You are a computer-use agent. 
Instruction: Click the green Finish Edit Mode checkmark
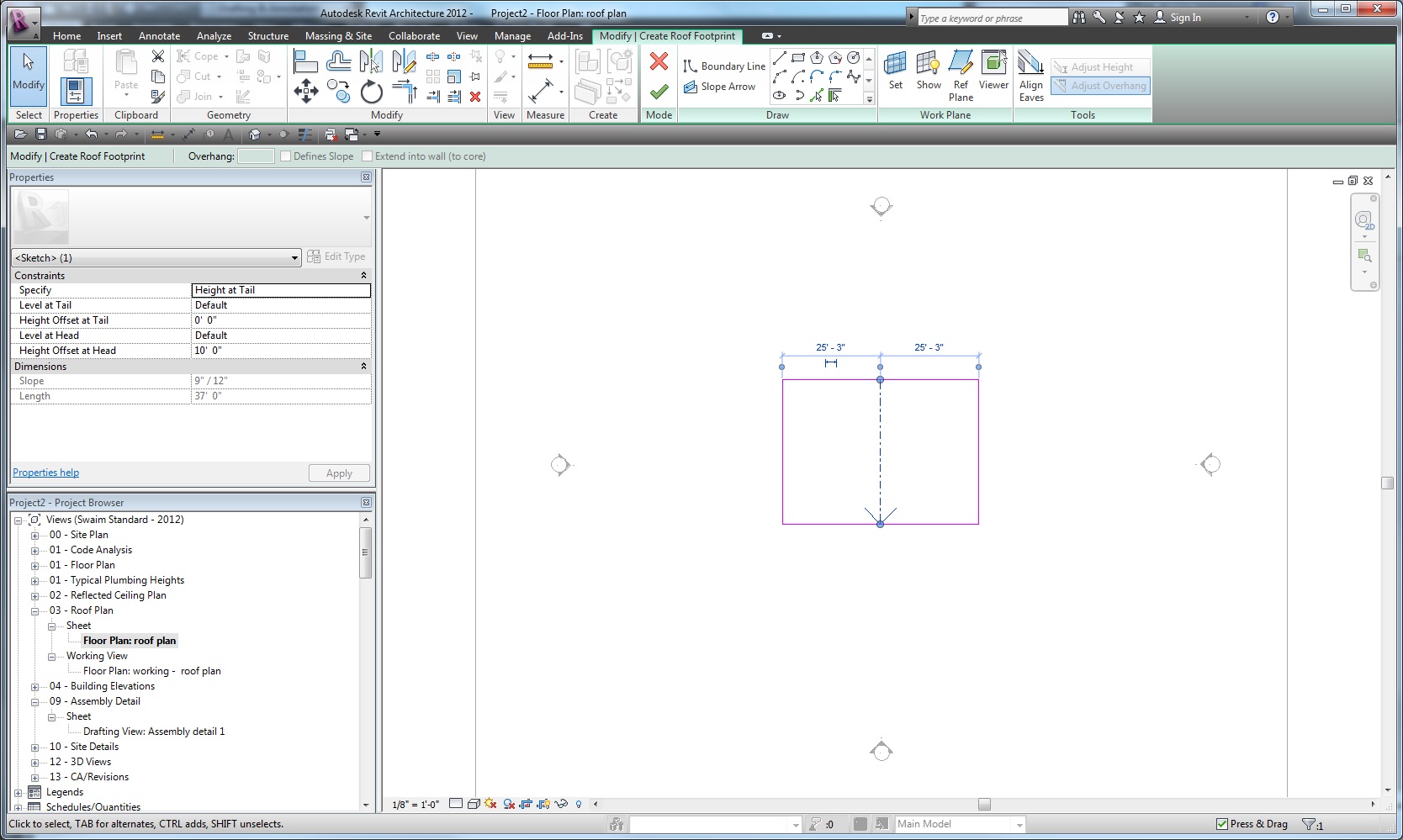pos(659,91)
